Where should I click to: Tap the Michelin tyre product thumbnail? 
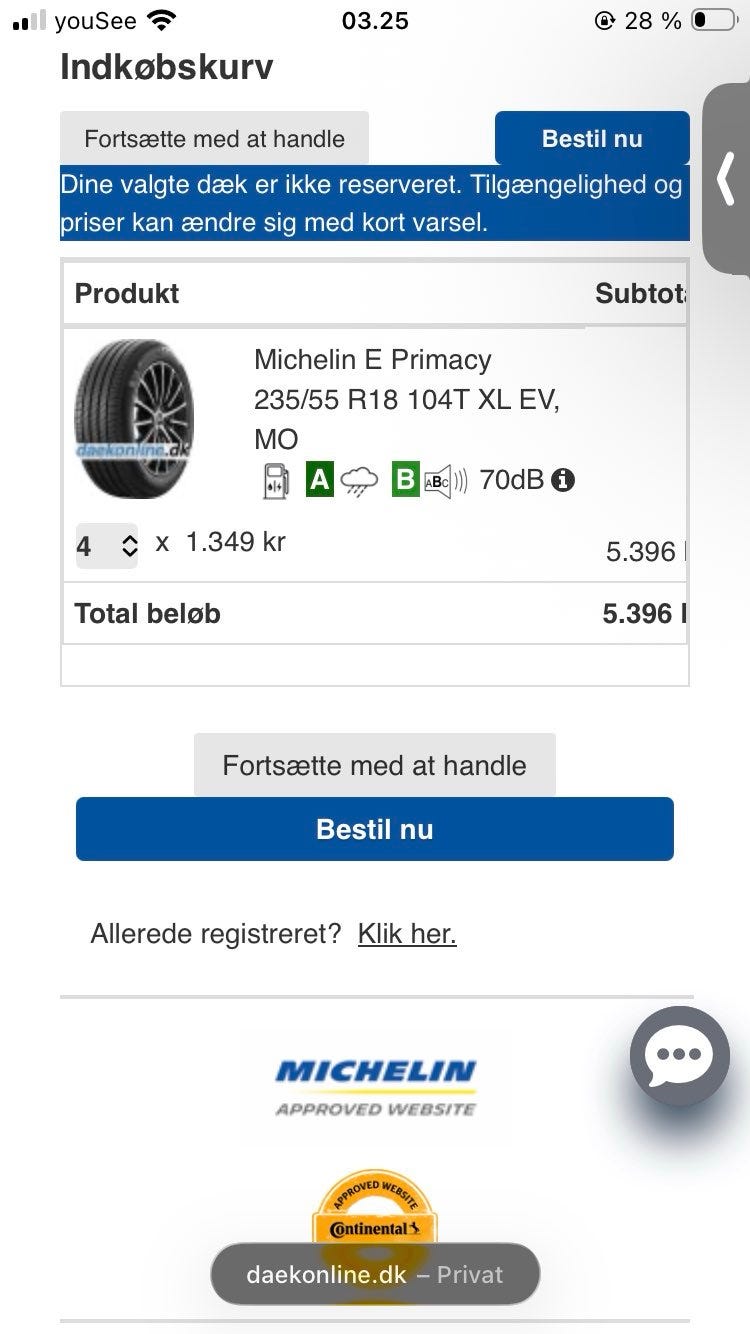pos(133,419)
